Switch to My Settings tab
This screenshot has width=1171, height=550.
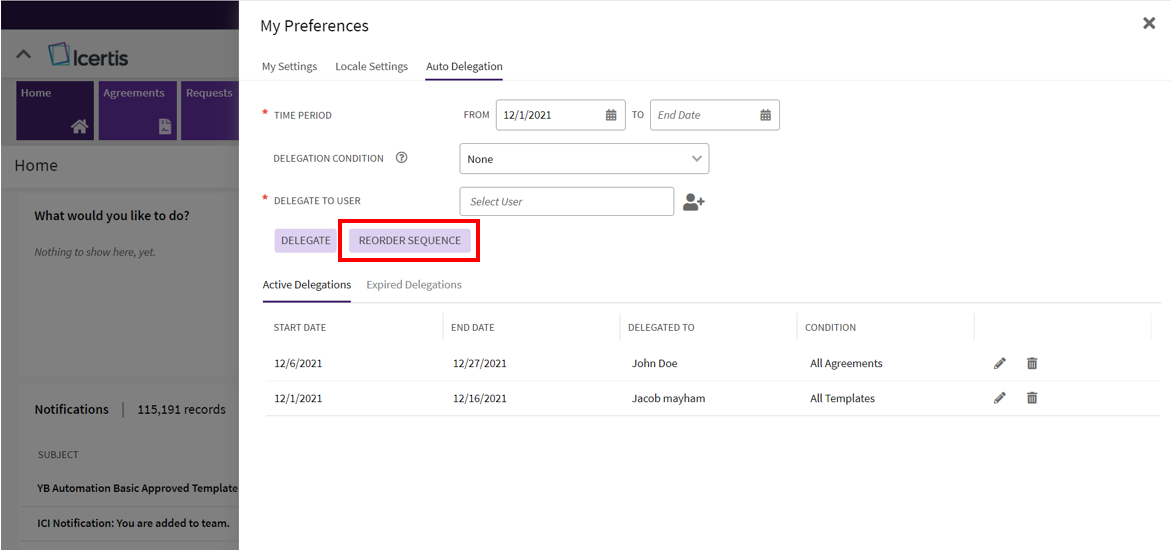tap(289, 67)
